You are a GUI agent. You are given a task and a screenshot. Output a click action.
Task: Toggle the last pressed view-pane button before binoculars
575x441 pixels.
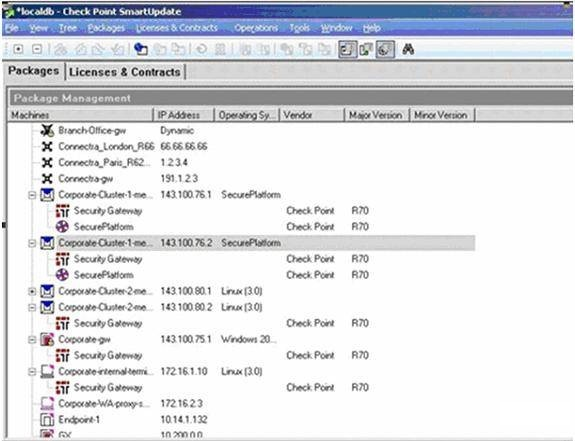[385, 49]
